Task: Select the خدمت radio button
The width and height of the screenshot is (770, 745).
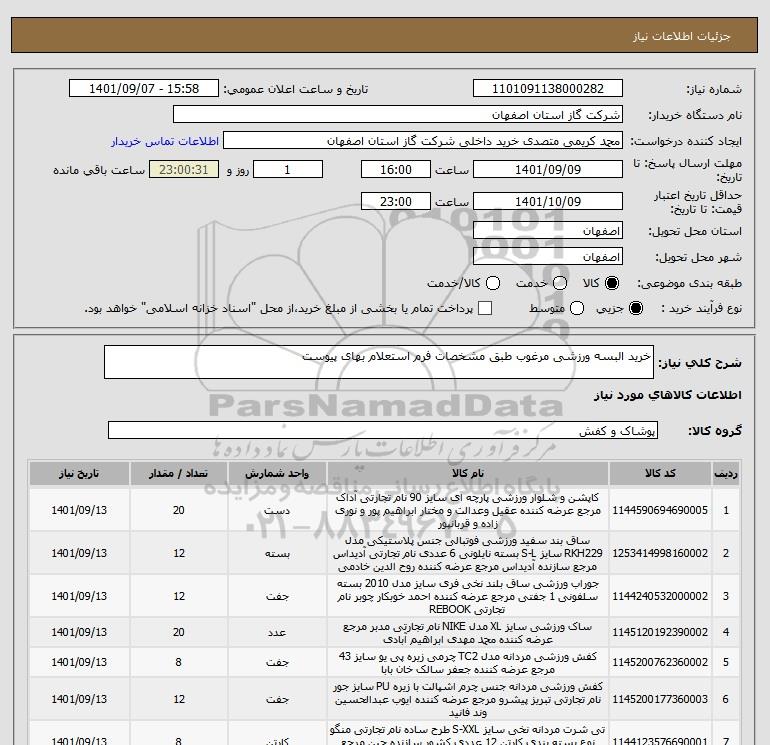Action: click(560, 283)
